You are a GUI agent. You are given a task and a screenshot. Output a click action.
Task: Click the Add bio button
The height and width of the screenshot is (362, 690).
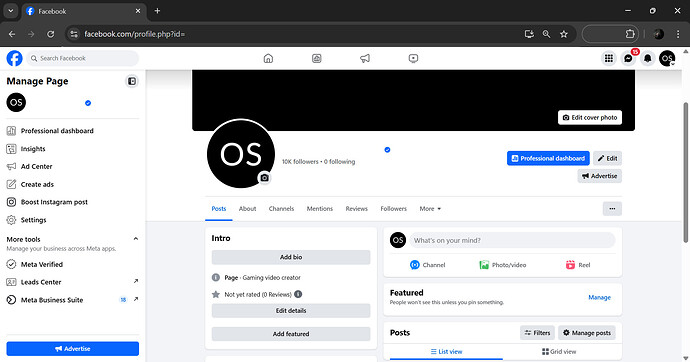291,257
